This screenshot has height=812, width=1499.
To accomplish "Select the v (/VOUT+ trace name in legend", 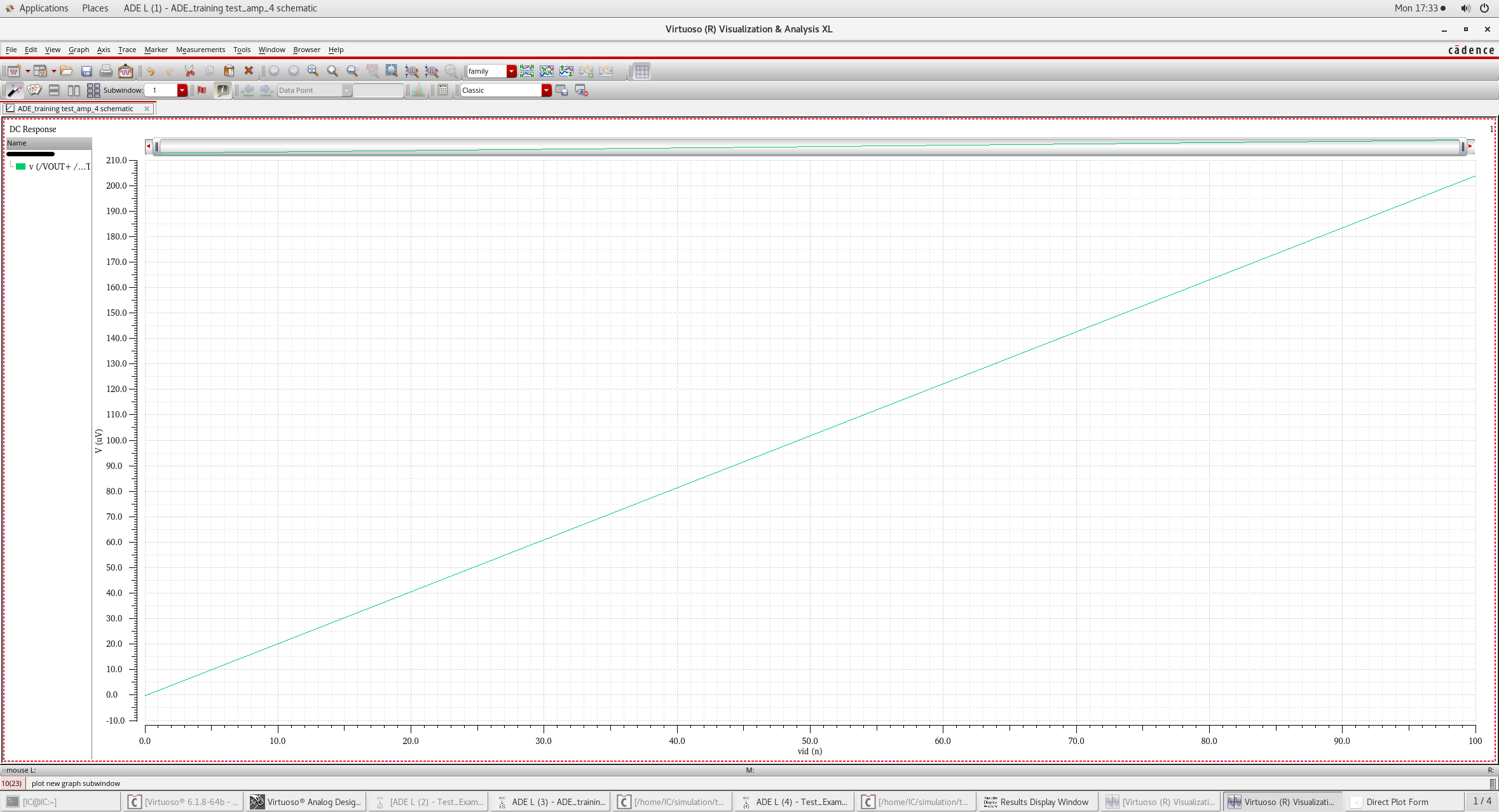I will click(60, 166).
